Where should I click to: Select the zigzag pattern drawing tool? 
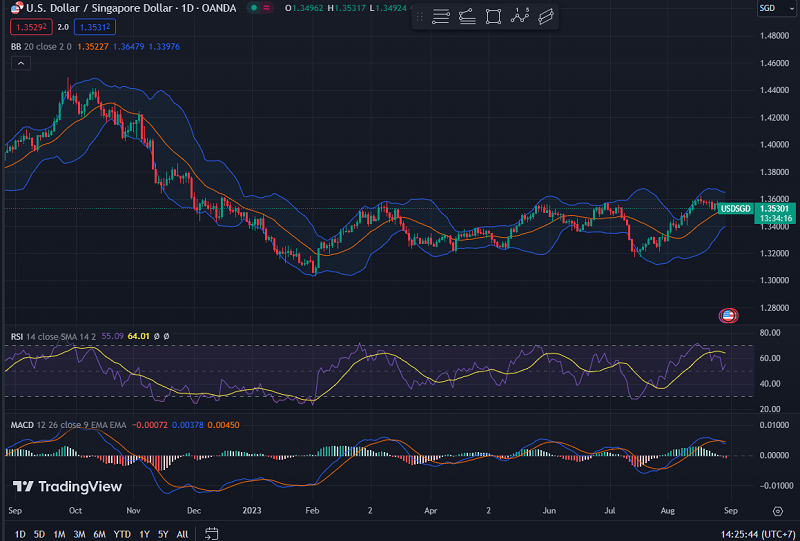click(x=519, y=17)
